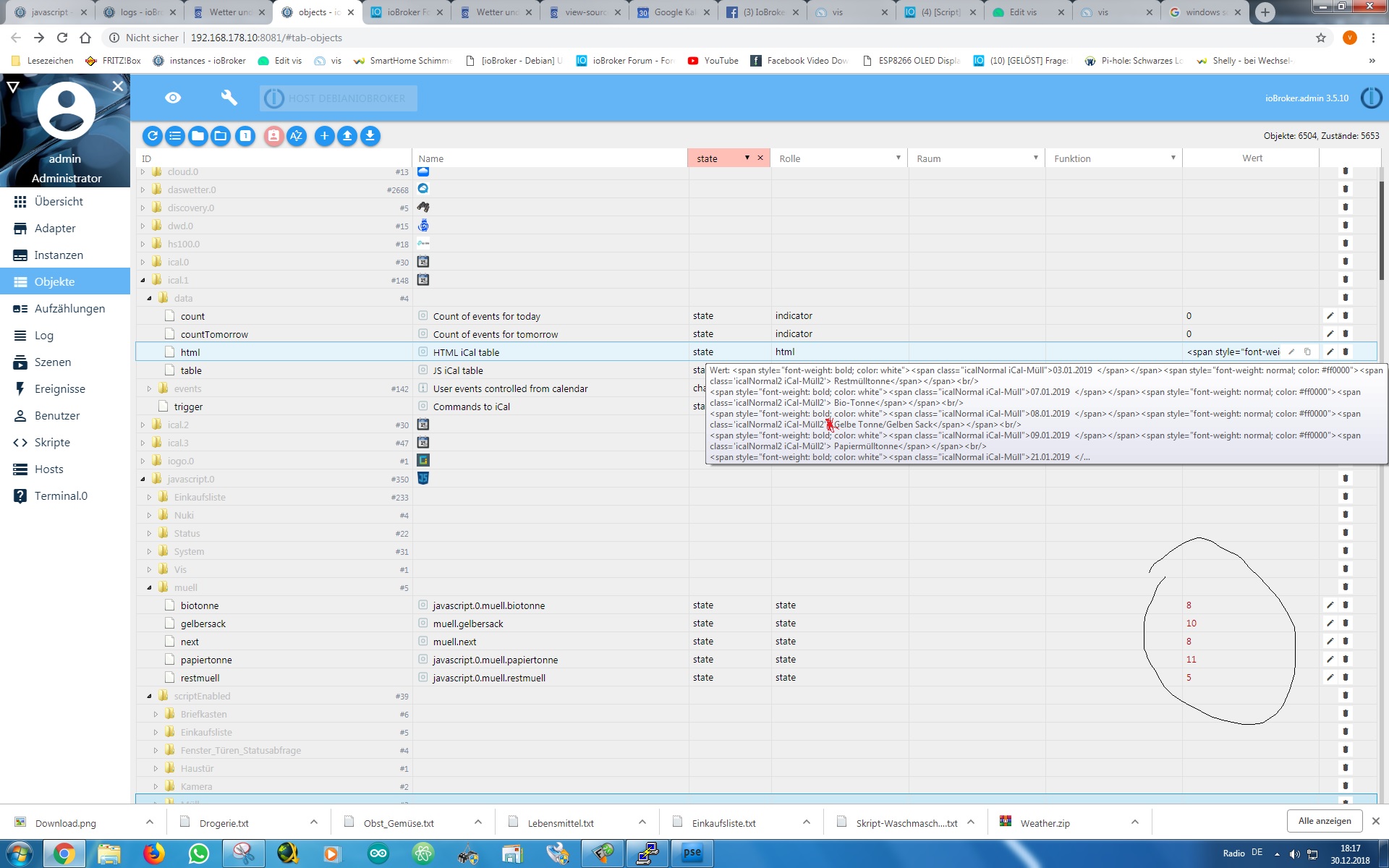Toggle the states view button labeled 1
1389x868 pixels.
coord(245,135)
